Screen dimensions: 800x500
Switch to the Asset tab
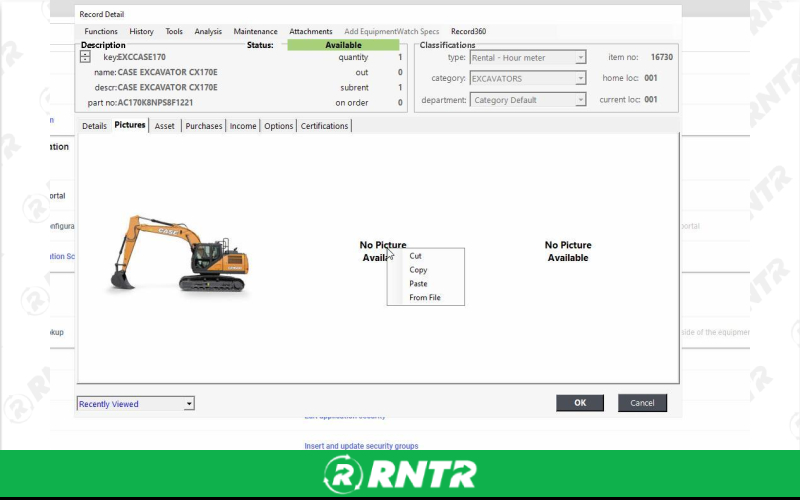click(x=164, y=126)
